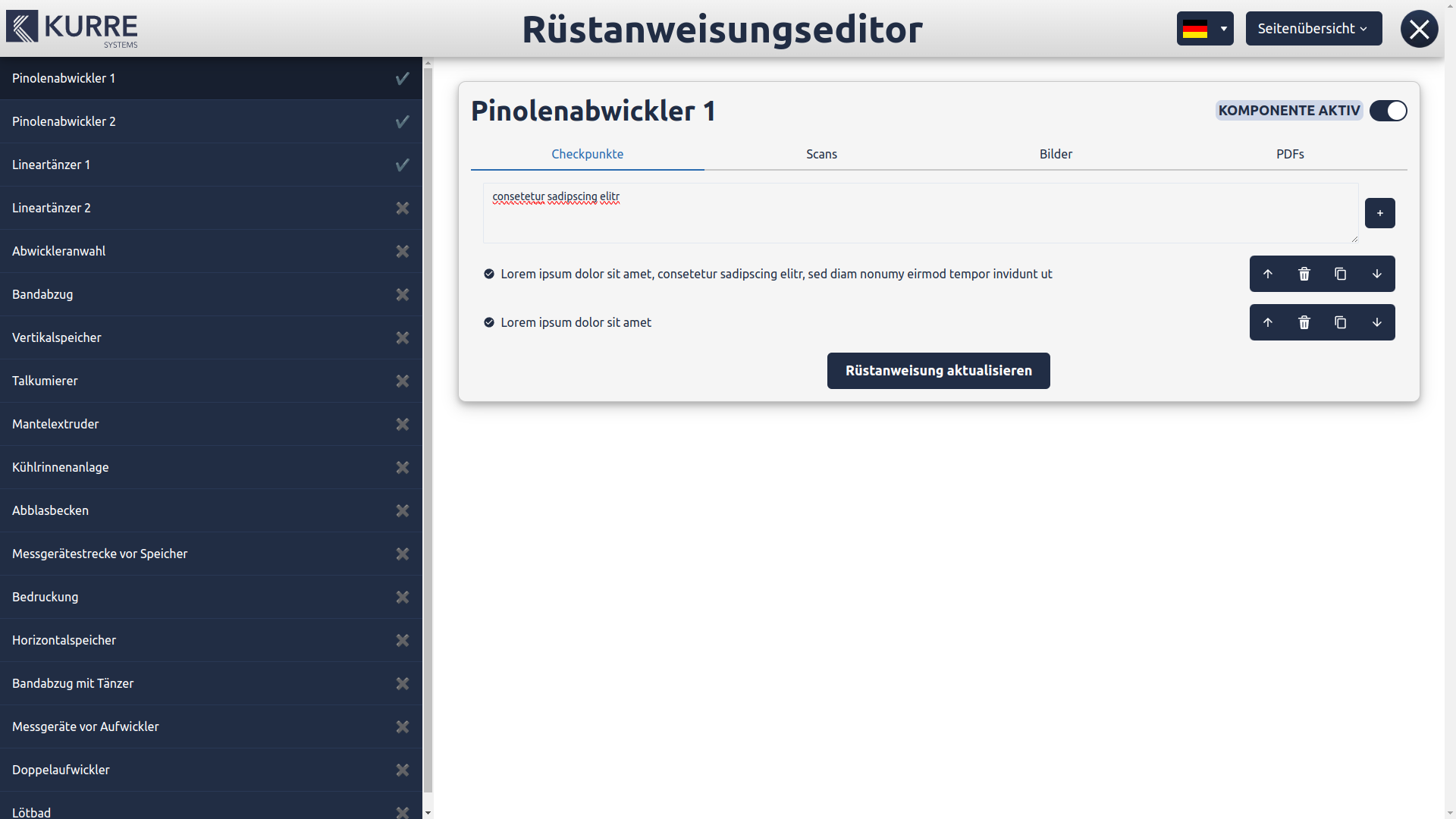Screen dimensions: 1456x819
Task: Switch to the Scans tab
Action: [x=821, y=154]
